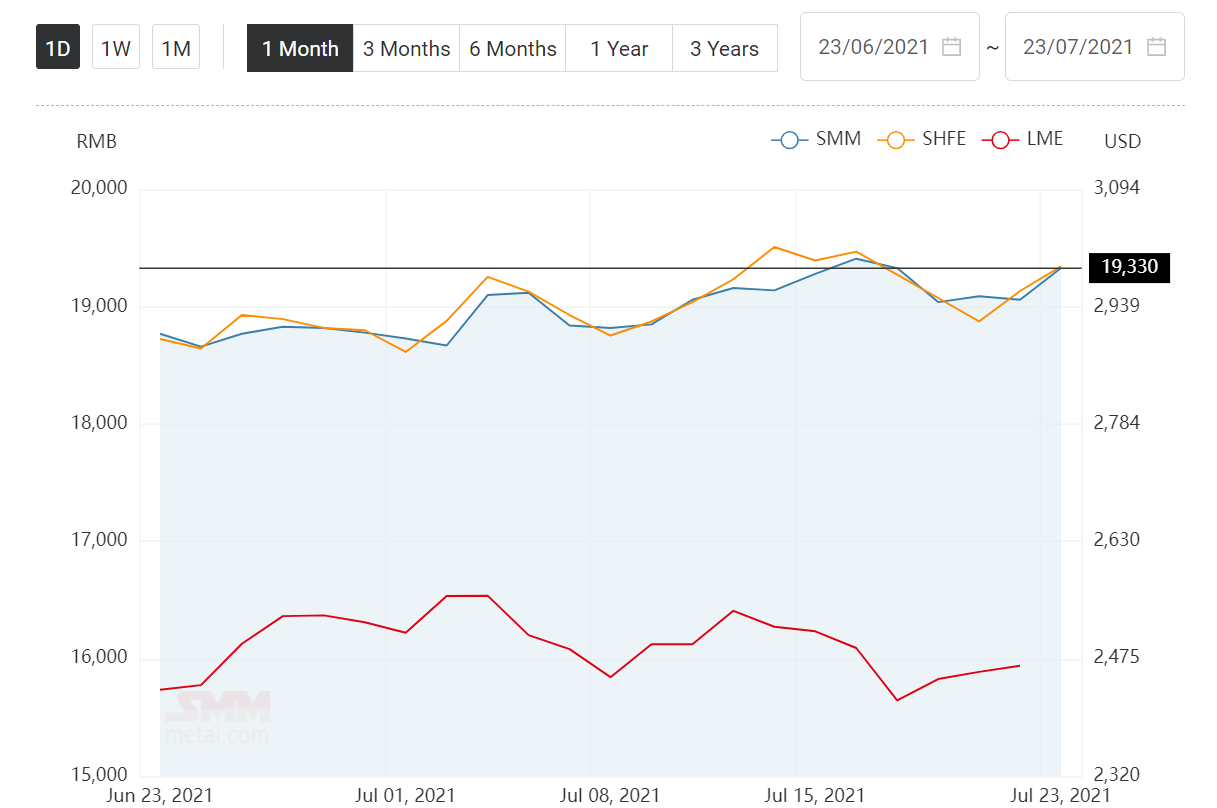
Task: Click the LME red legend marker
Action: click(1001, 140)
